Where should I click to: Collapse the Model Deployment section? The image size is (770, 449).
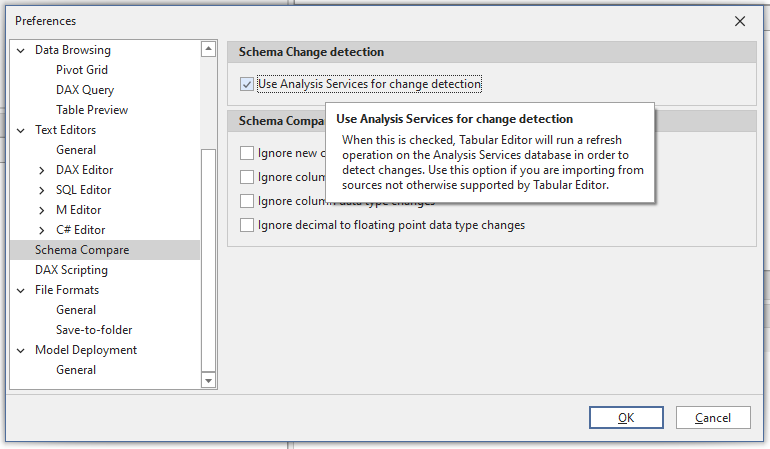tap(22, 350)
